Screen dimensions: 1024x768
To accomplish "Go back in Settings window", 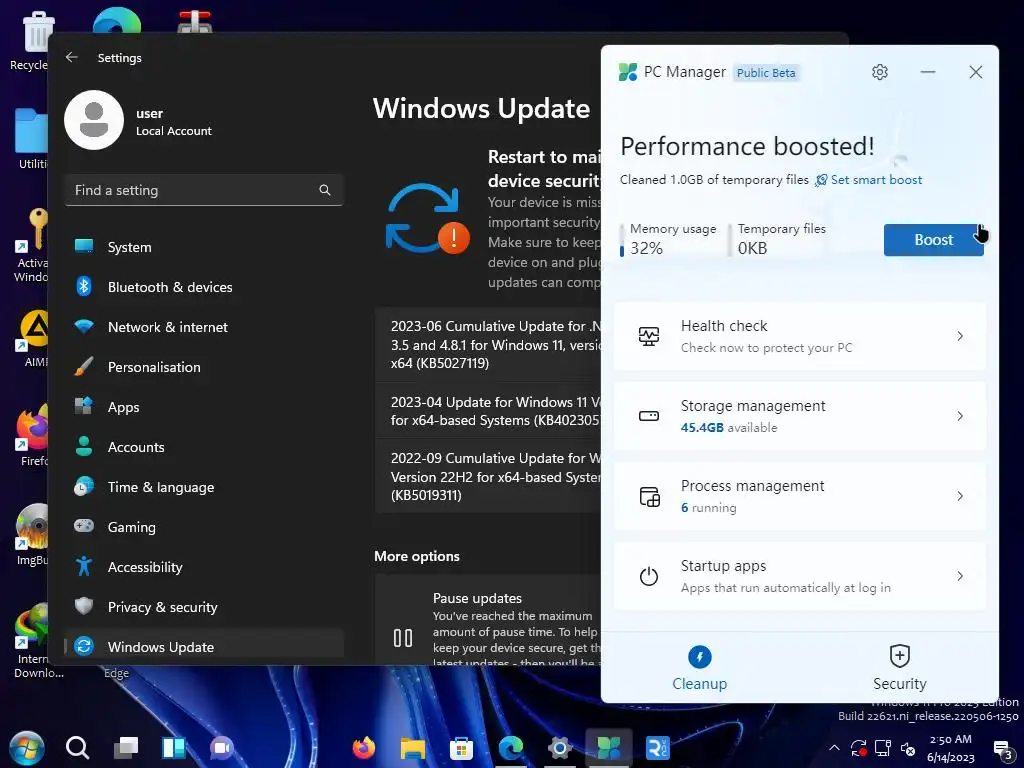I will [x=72, y=57].
